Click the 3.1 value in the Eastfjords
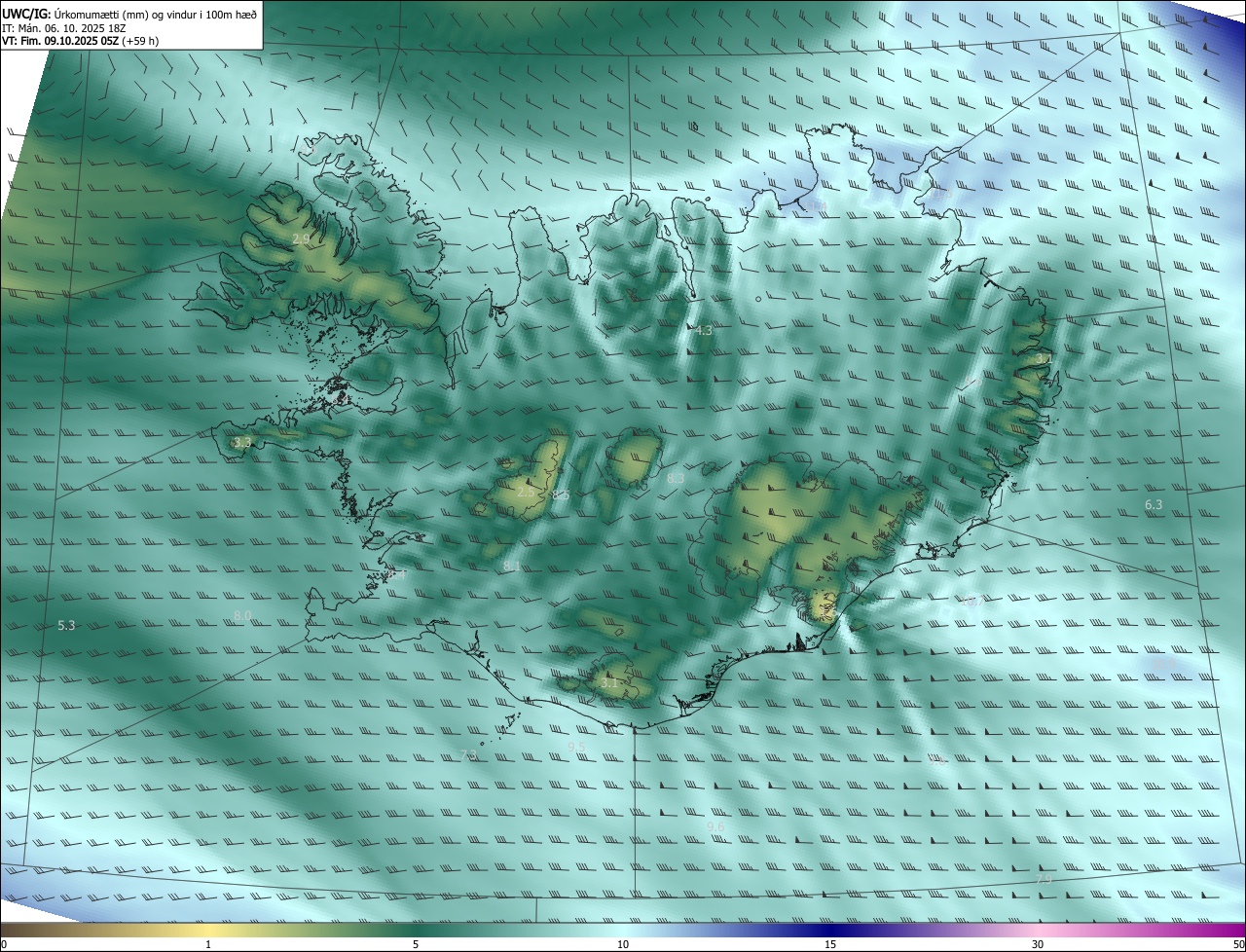 click(1044, 359)
